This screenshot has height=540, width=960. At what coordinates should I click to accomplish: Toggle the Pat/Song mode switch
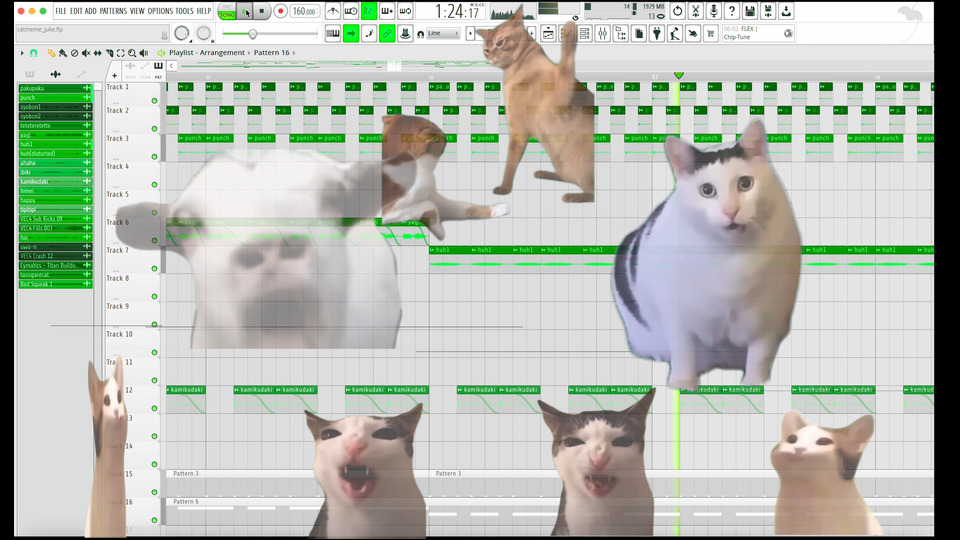point(227,11)
